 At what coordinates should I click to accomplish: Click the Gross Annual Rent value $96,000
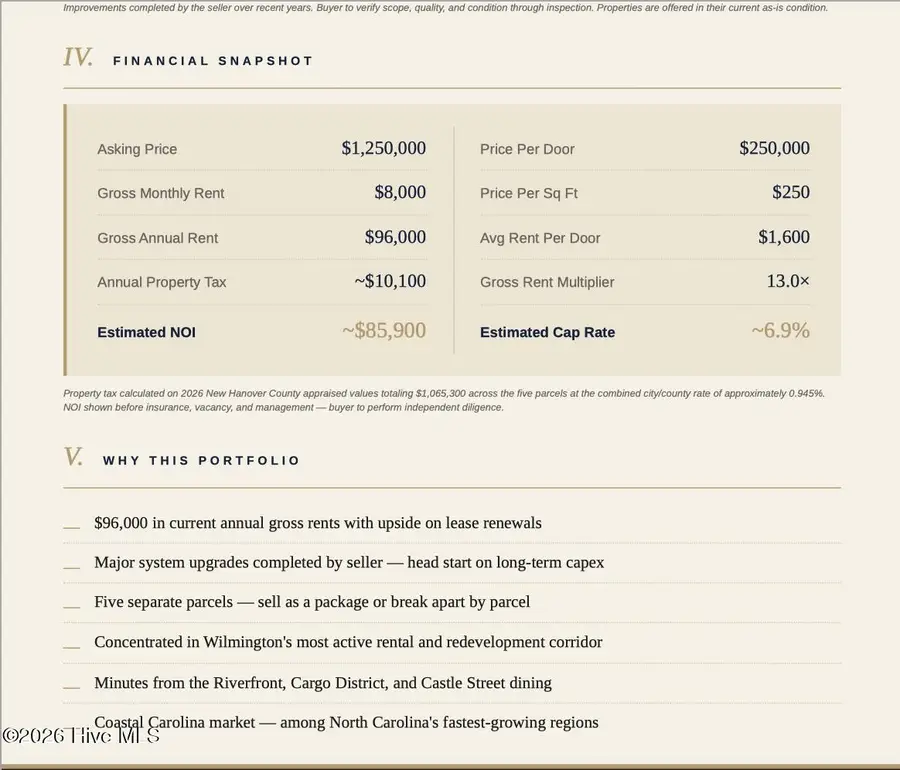(395, 237)
